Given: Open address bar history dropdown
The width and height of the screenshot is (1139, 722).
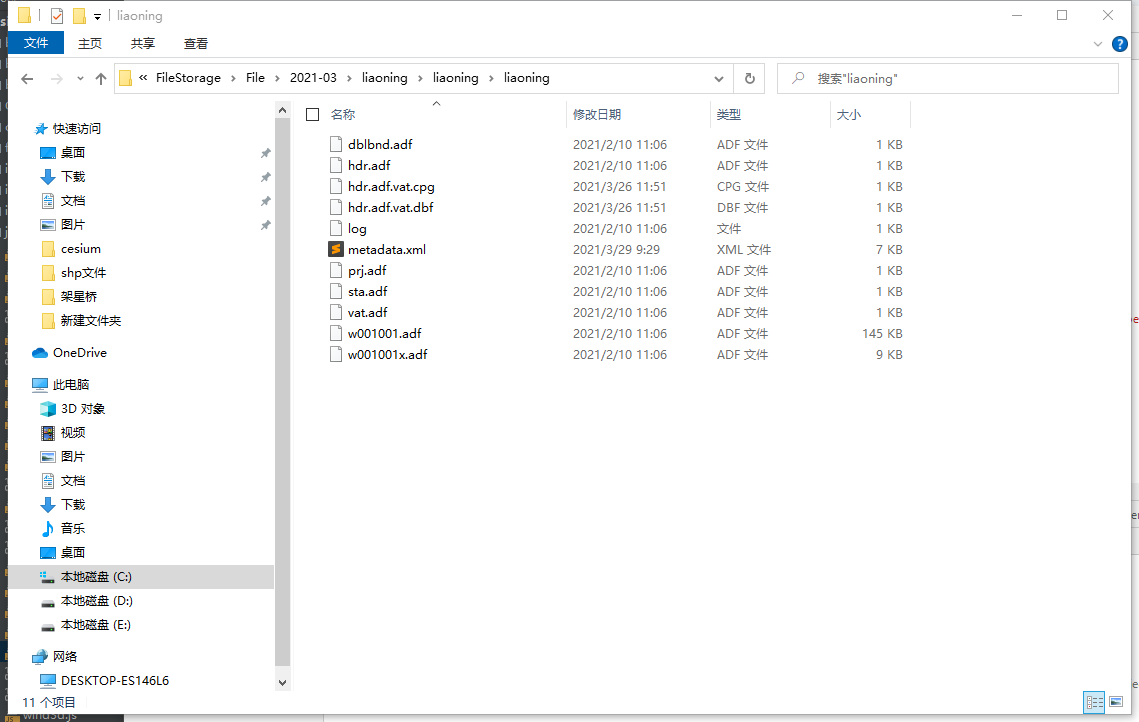Looking at the screenshot, I should click(x=718, y=78).
